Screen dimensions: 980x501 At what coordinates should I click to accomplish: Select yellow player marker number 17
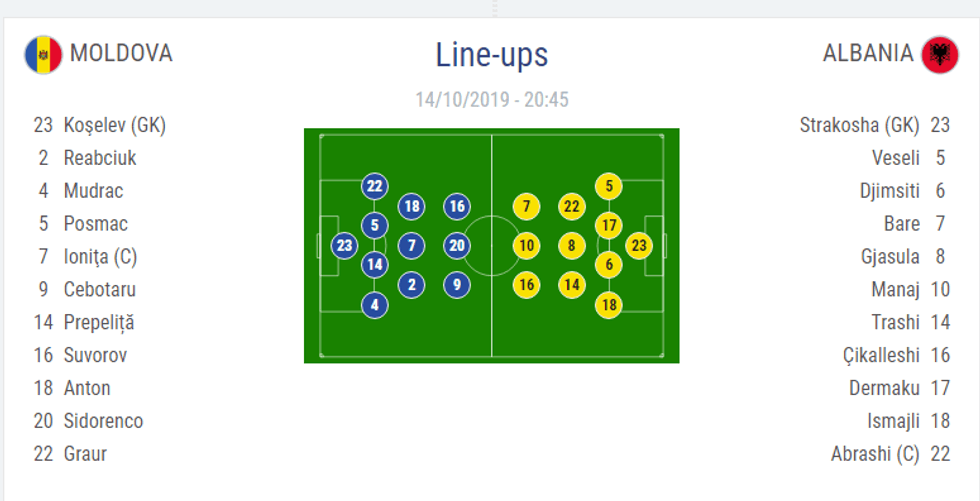(x=609, y=225)
